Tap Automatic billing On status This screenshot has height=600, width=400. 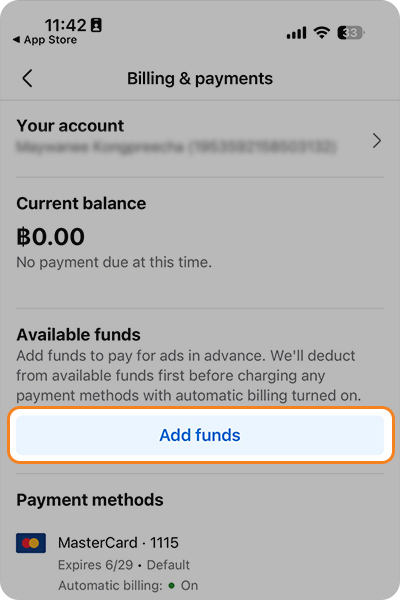pyautogui.click(x=128, y=585)
